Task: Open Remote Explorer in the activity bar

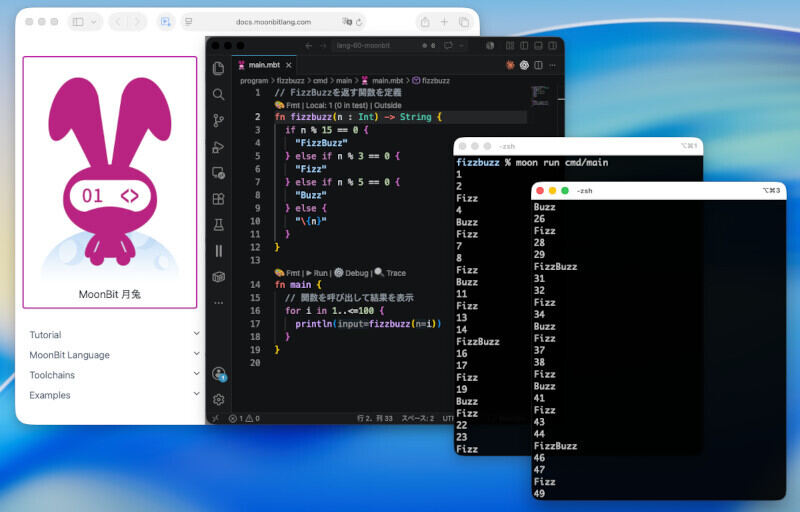Action: [218, 173]
